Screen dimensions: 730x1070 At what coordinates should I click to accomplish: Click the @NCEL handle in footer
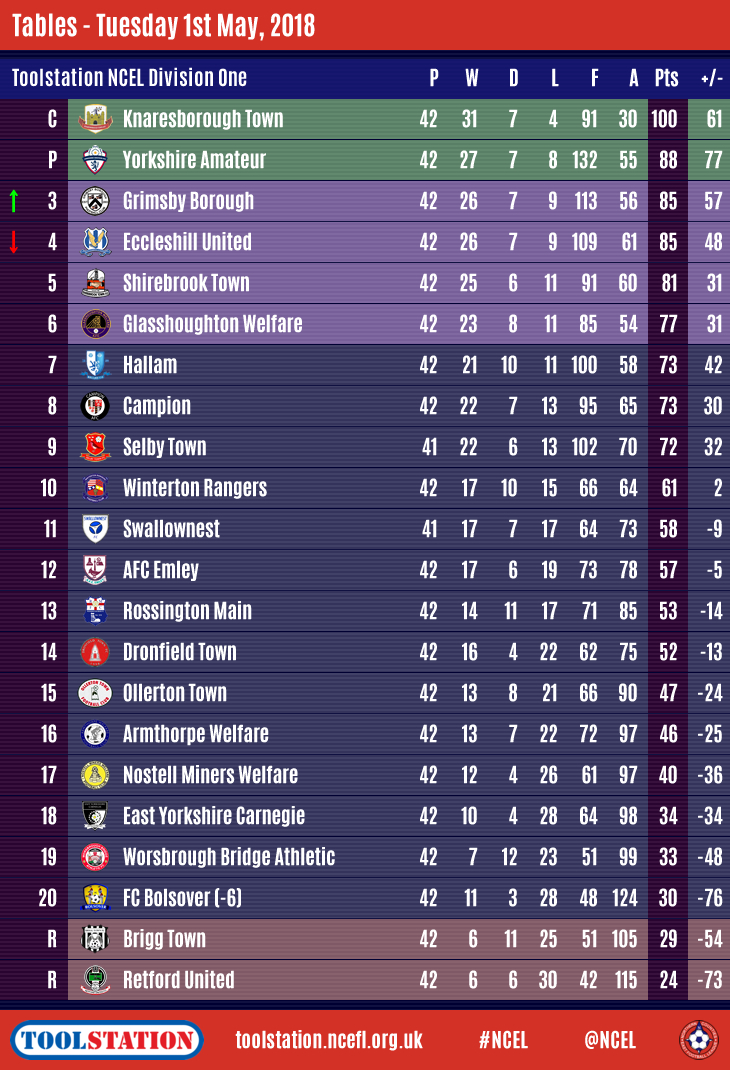click(x=610, y=1040)
